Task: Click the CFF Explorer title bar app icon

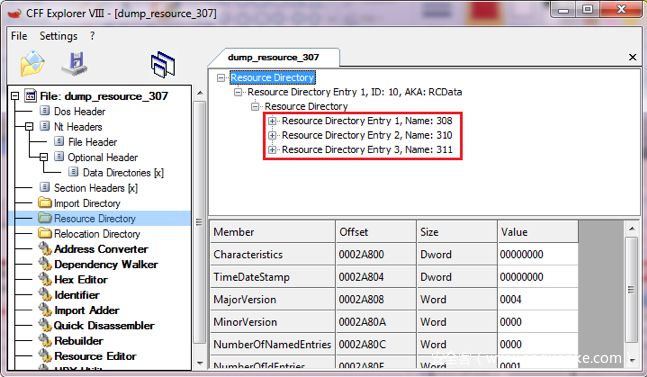Action: point(14,13)
